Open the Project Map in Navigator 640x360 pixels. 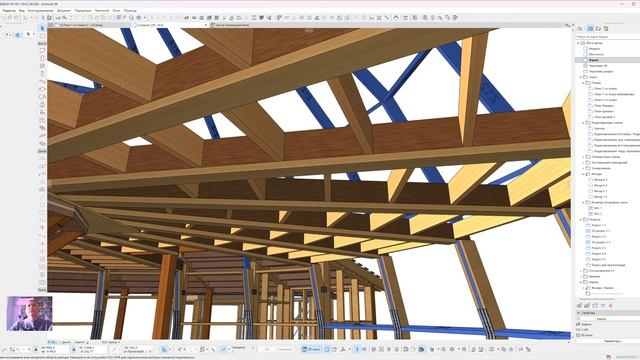(580, 29)
